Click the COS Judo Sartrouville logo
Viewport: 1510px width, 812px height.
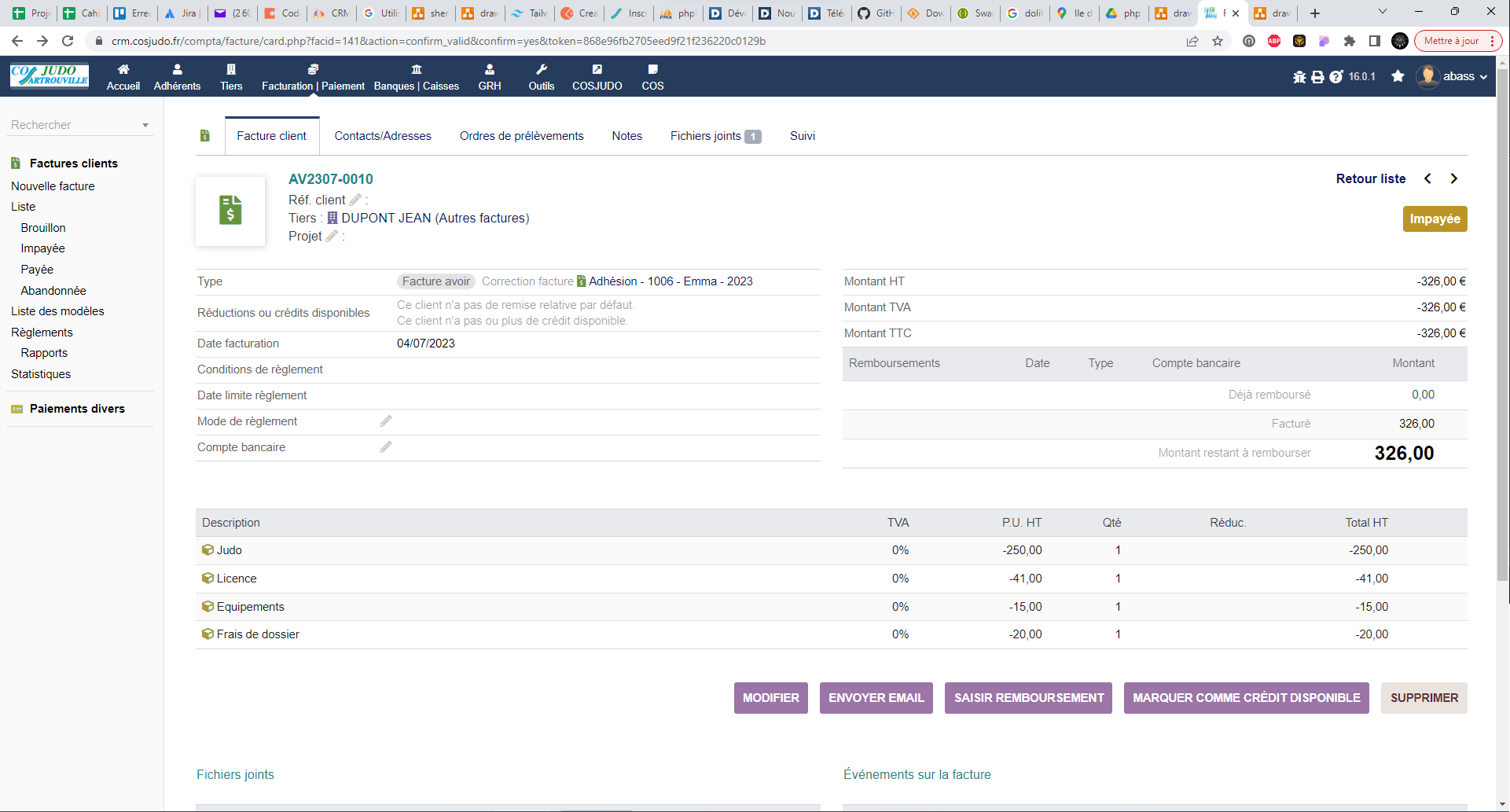pos(50,75)
